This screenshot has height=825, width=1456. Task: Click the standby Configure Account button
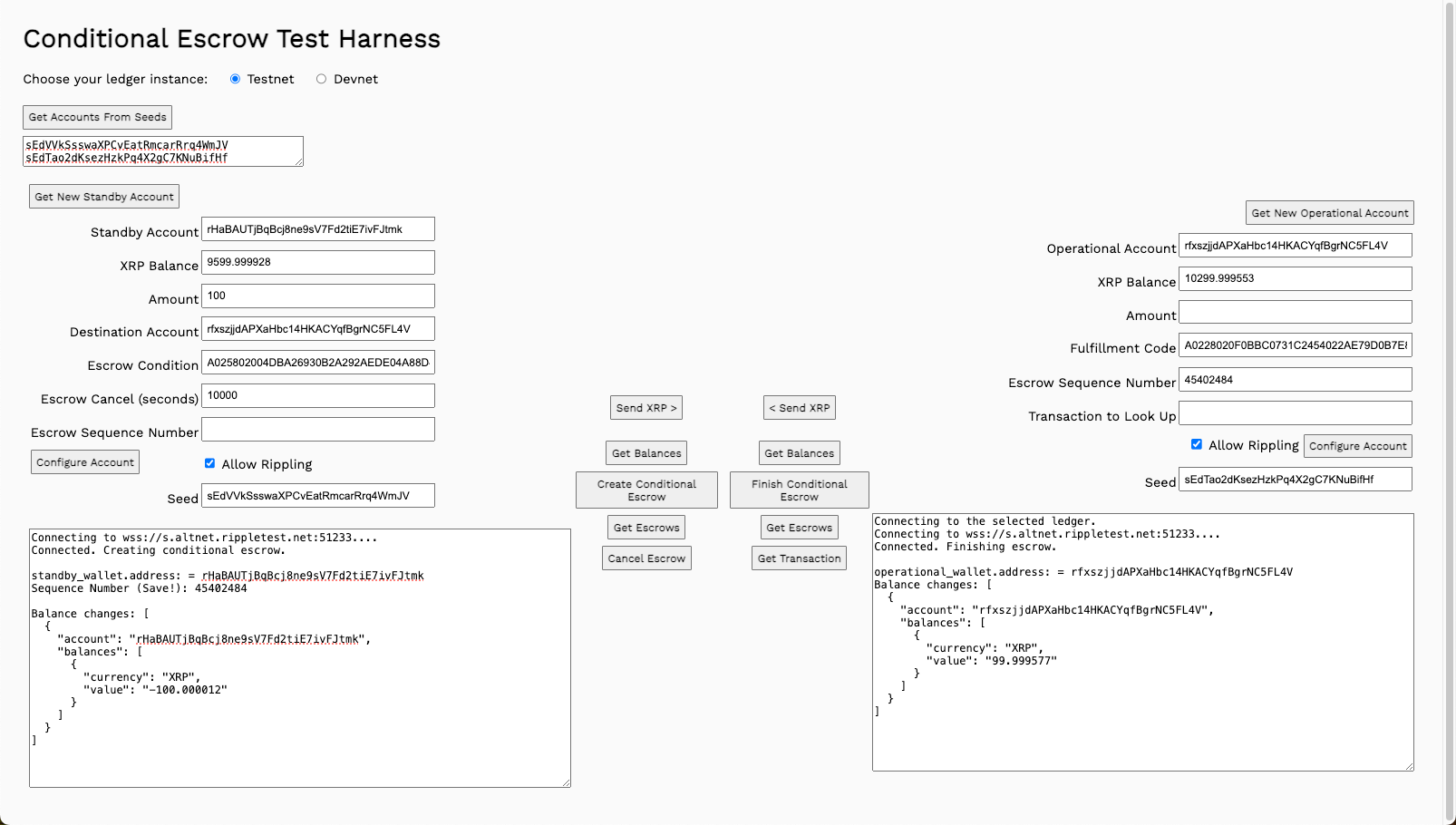tap(85, 462)
